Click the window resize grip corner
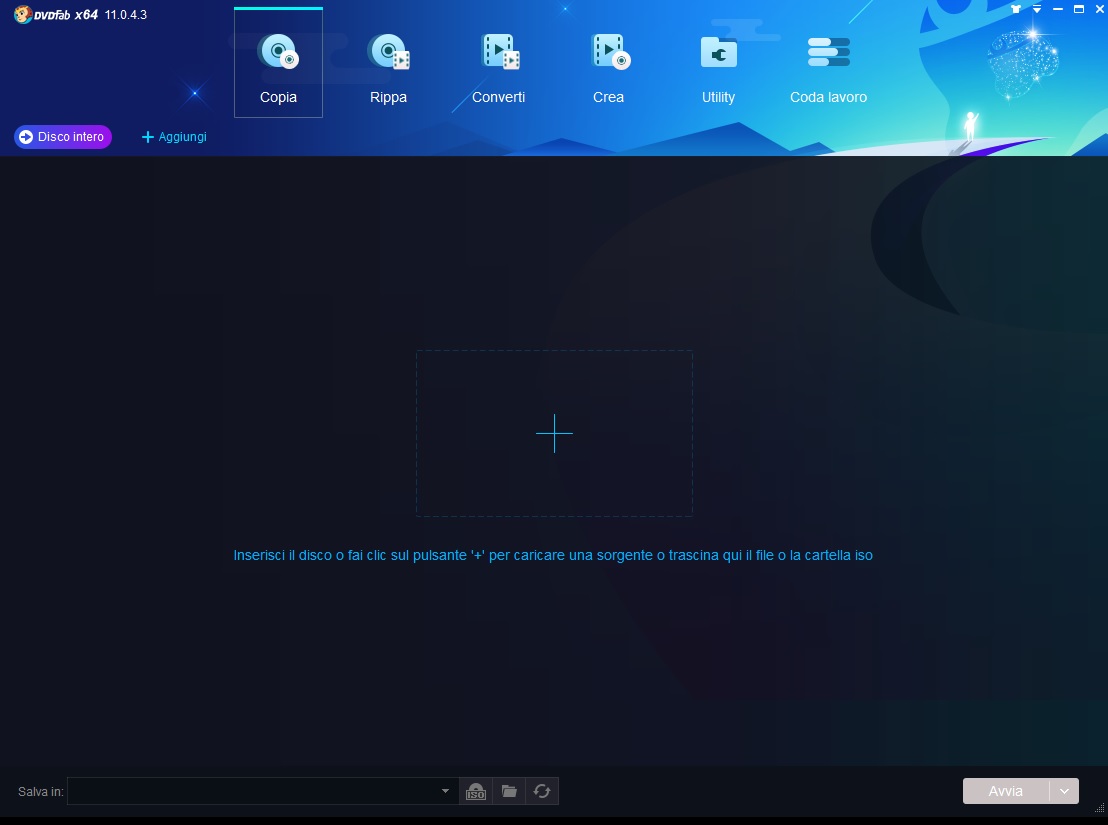The image size is (1108, 825). 1100,808
